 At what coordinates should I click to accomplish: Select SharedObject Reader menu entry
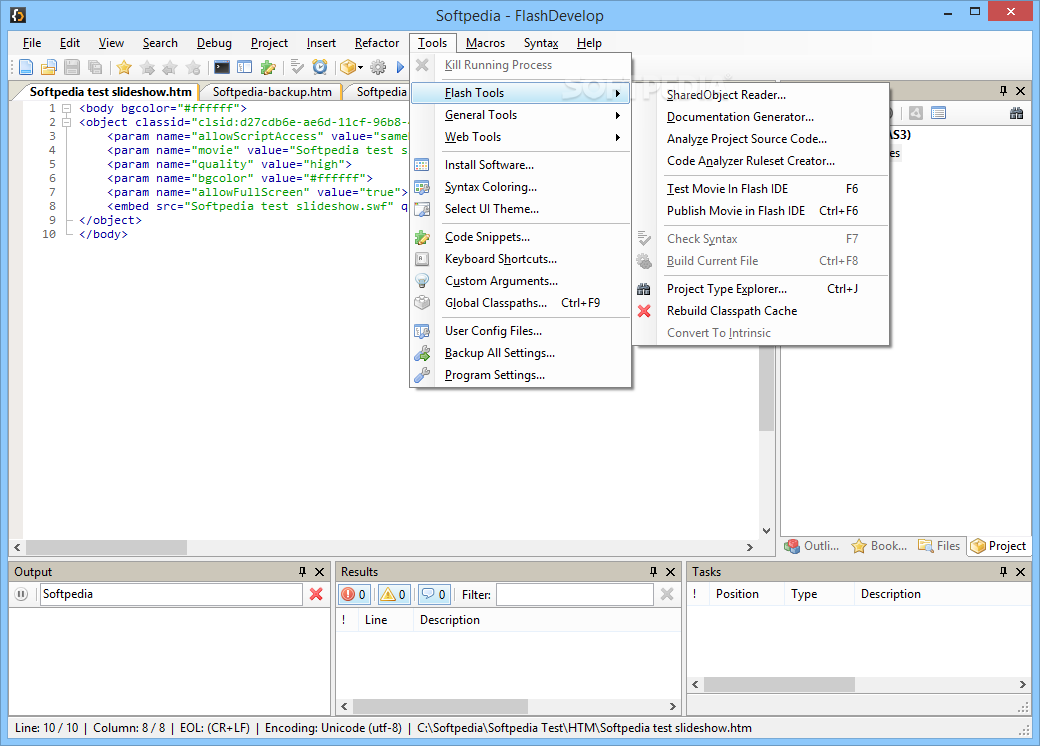point(761,95)
